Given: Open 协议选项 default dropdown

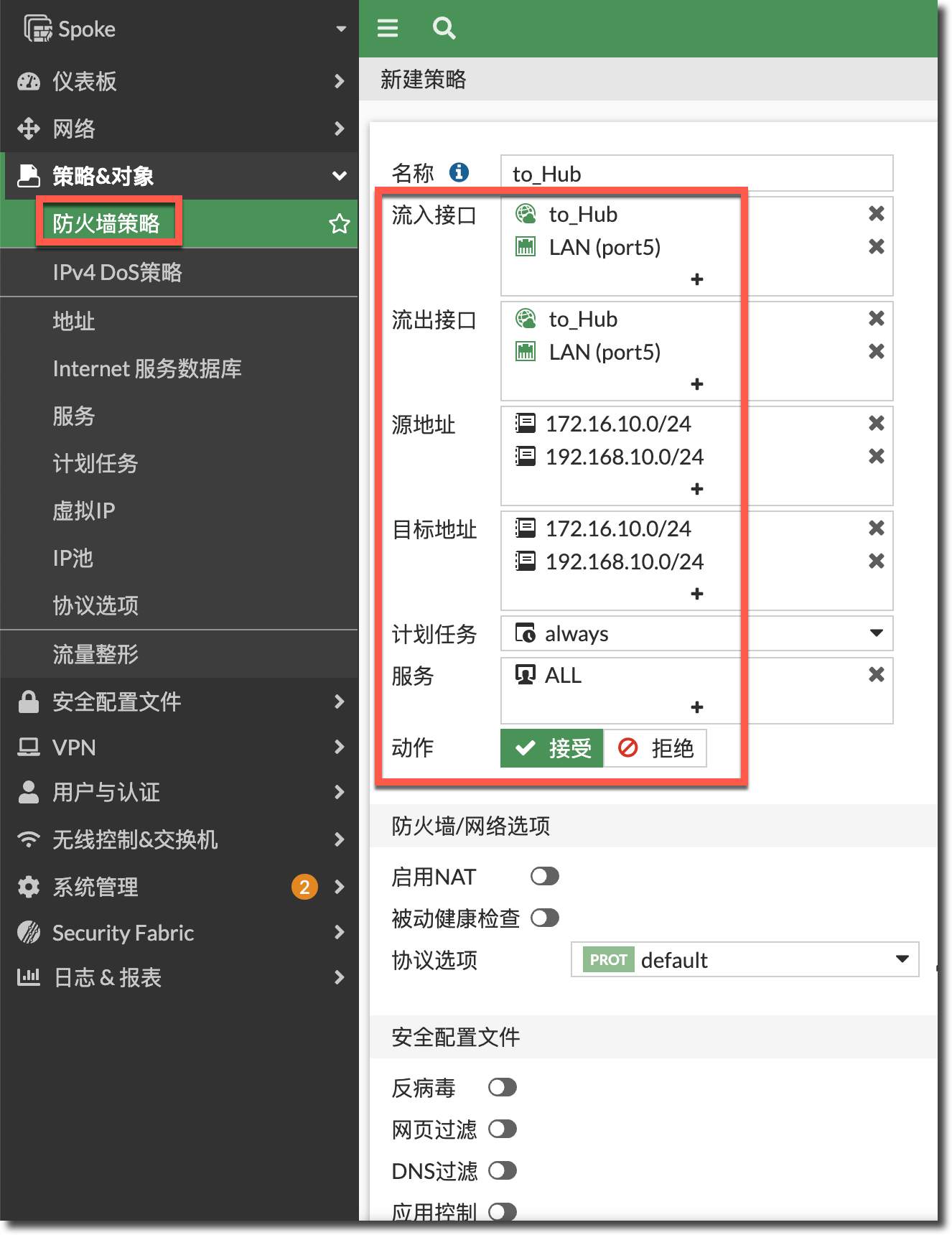Looking at the screenshot, I should (902, 960).
